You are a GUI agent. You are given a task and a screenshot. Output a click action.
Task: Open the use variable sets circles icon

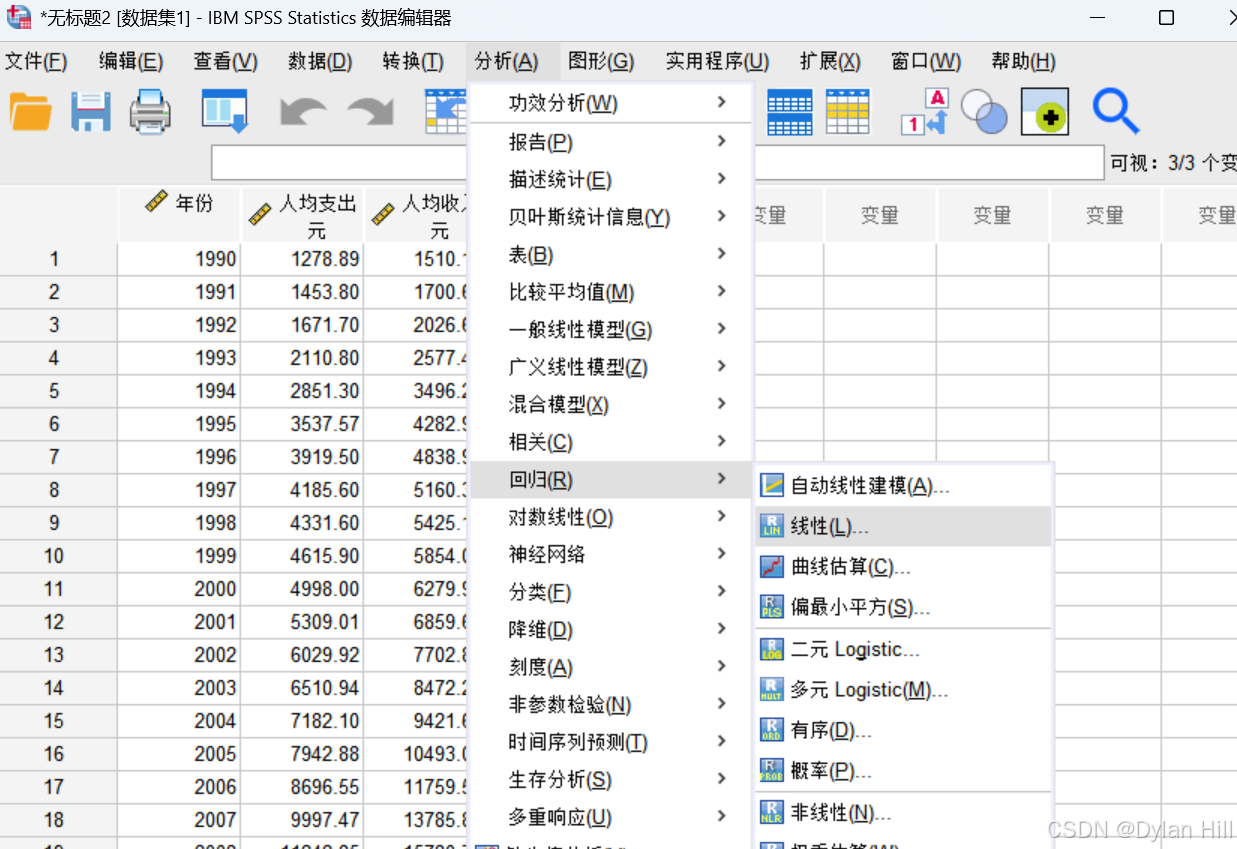point(984,112)
